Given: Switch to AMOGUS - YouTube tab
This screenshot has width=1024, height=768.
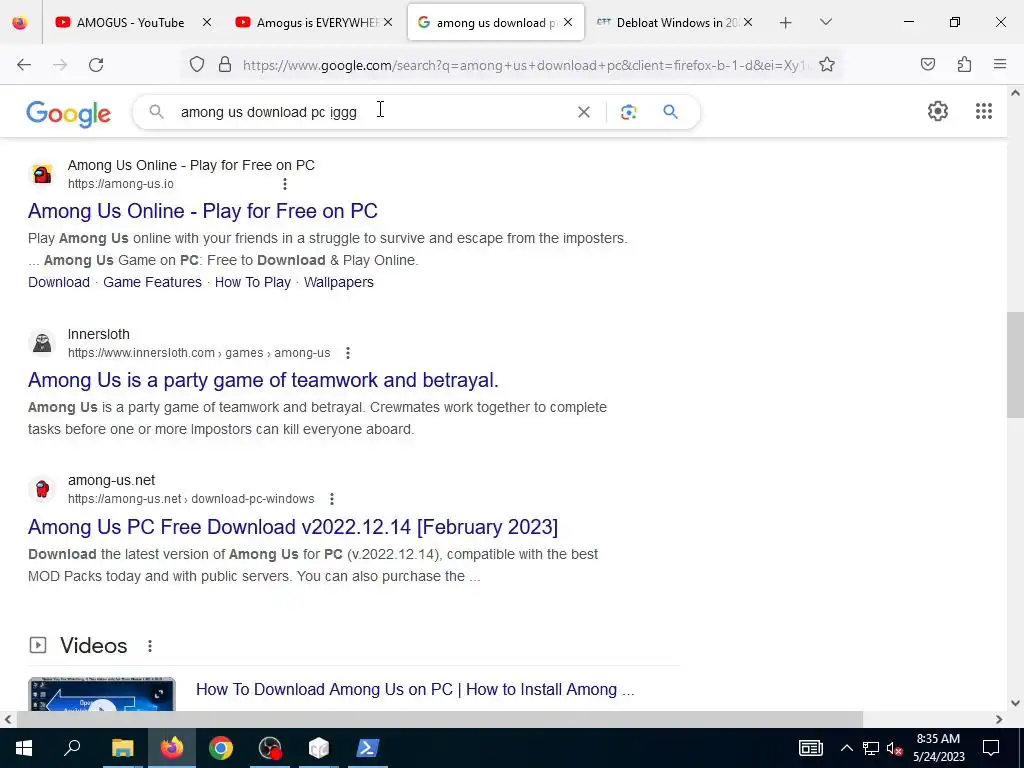Looking at the screenshot, I should pyautogui.click(x=131, y=22).
